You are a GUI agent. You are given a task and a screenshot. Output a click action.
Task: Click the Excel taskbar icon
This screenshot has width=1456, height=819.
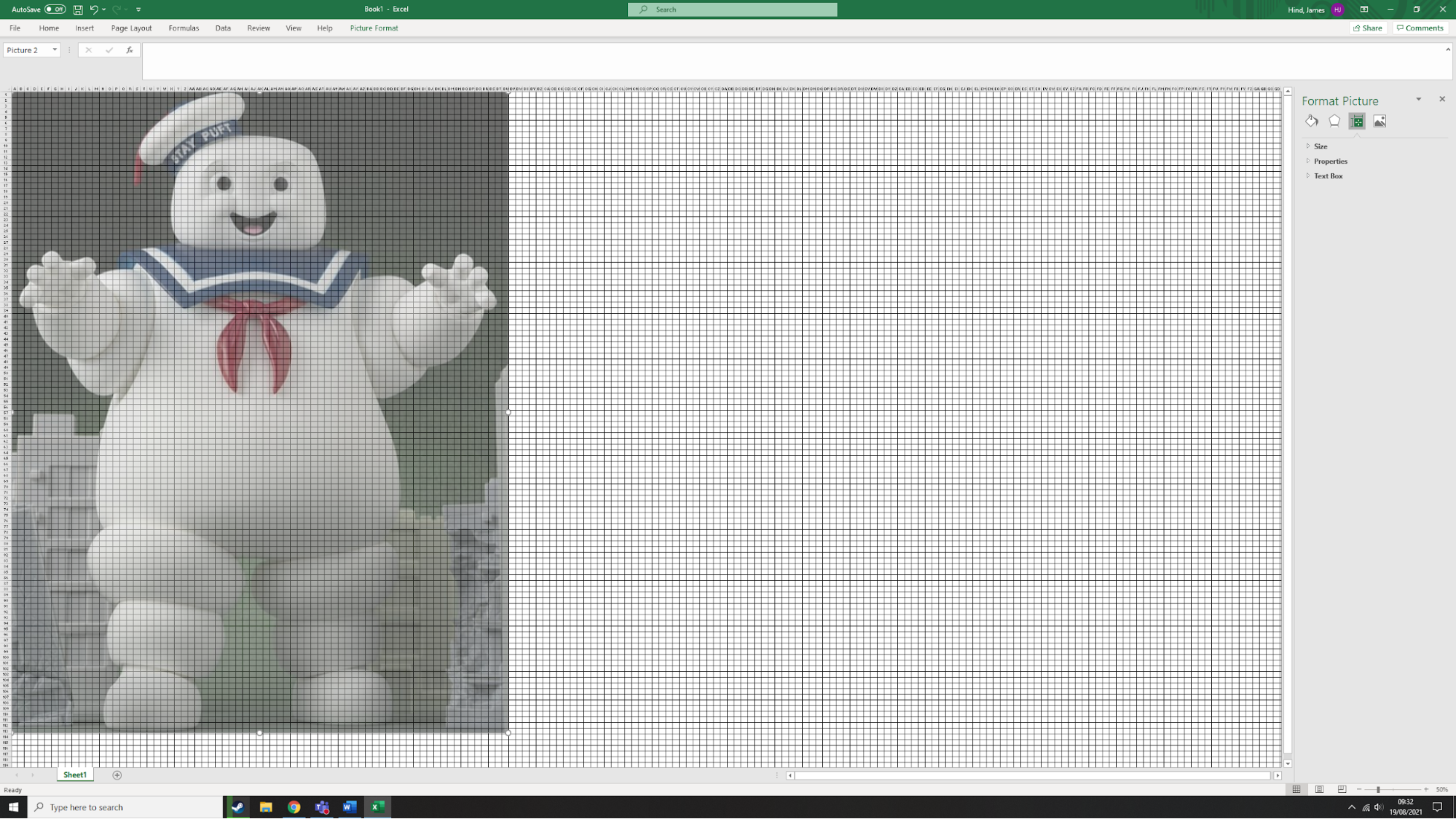tap(378, 807)
